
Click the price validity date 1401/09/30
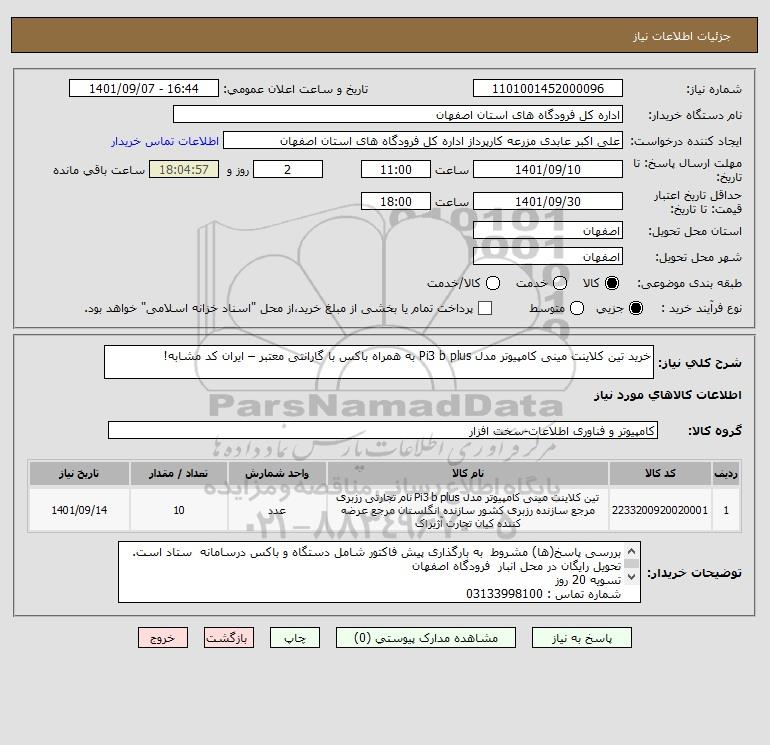click(548, 202)
